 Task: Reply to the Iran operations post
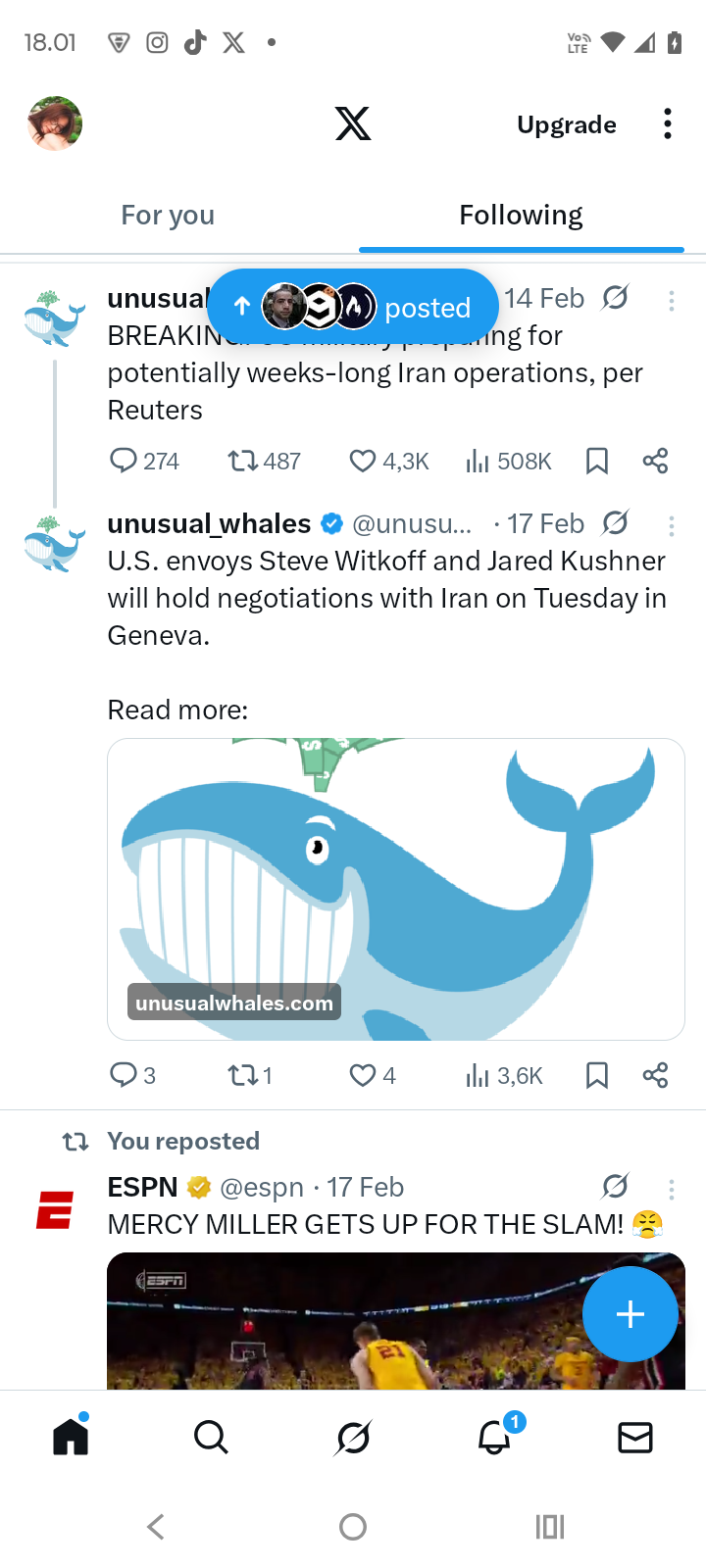[124, 461]
